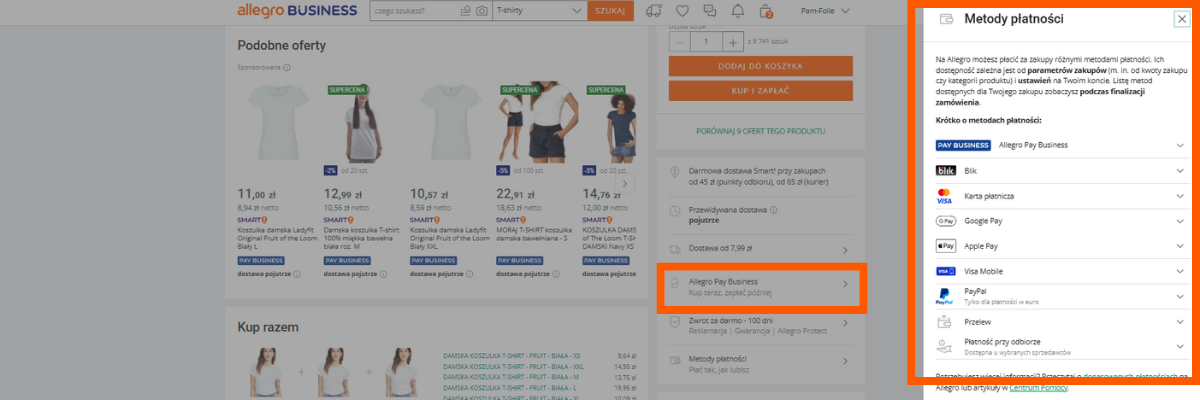This screenshot has height=400, width=1200.
Task: Open the delivery truck icon in header
Action: click(x=655, y=11)
